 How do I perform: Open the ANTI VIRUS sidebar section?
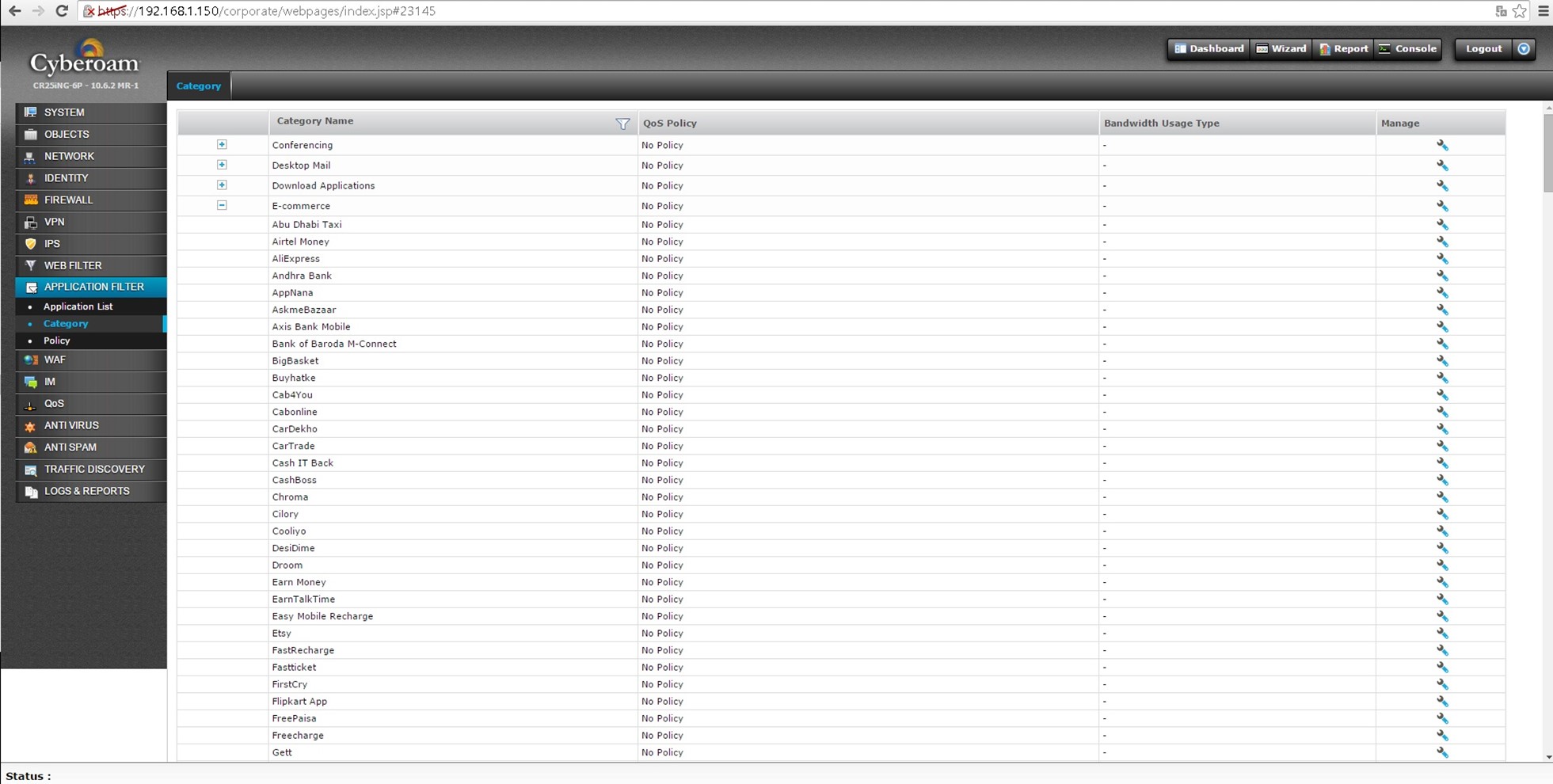click(91, 425)
